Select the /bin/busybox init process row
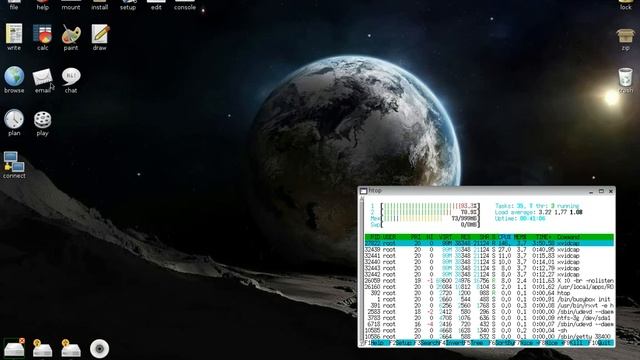The image size is (640, 360). click(x=489, y=299)
